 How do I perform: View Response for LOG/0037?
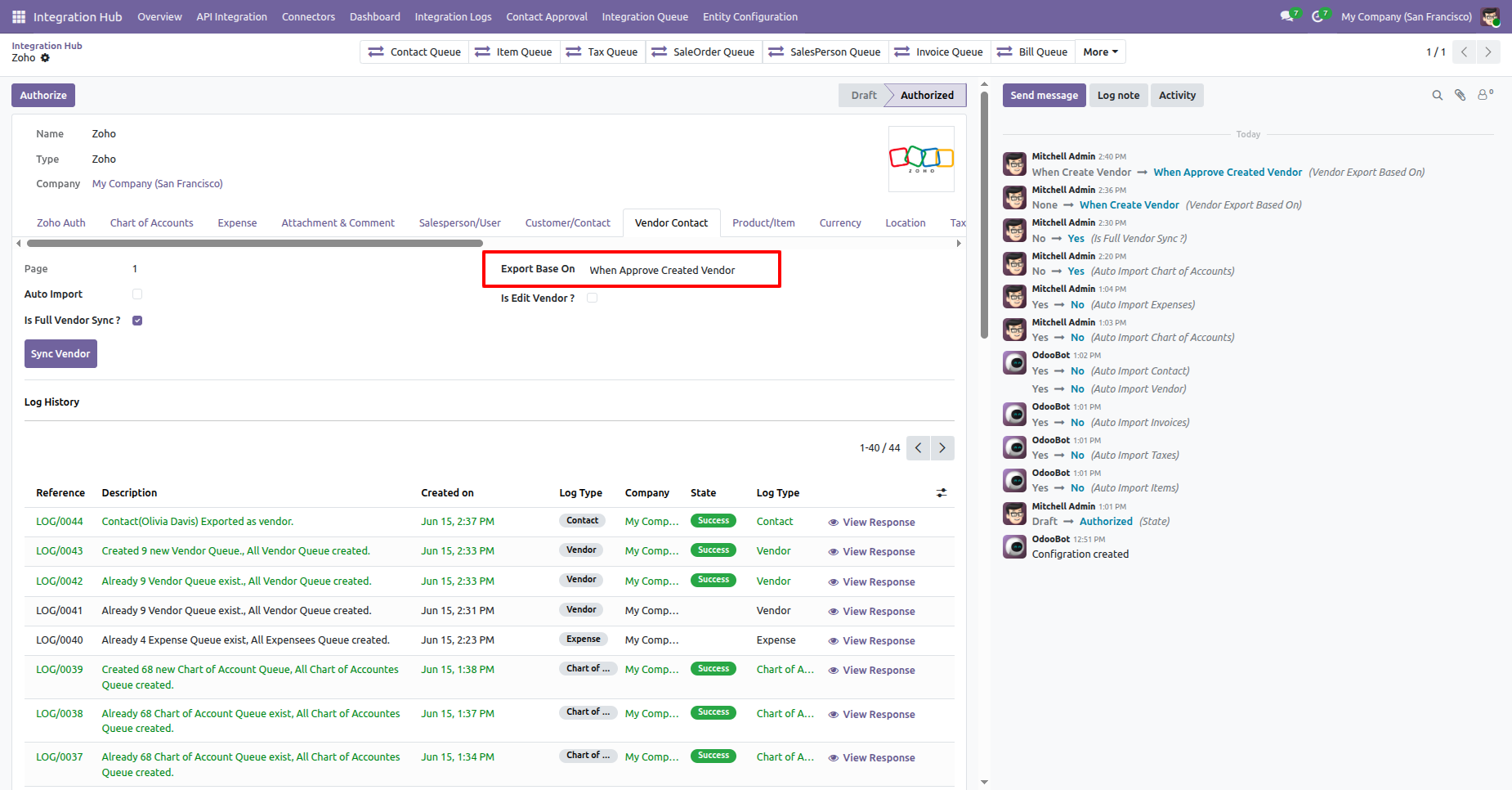tap(871, 758)
